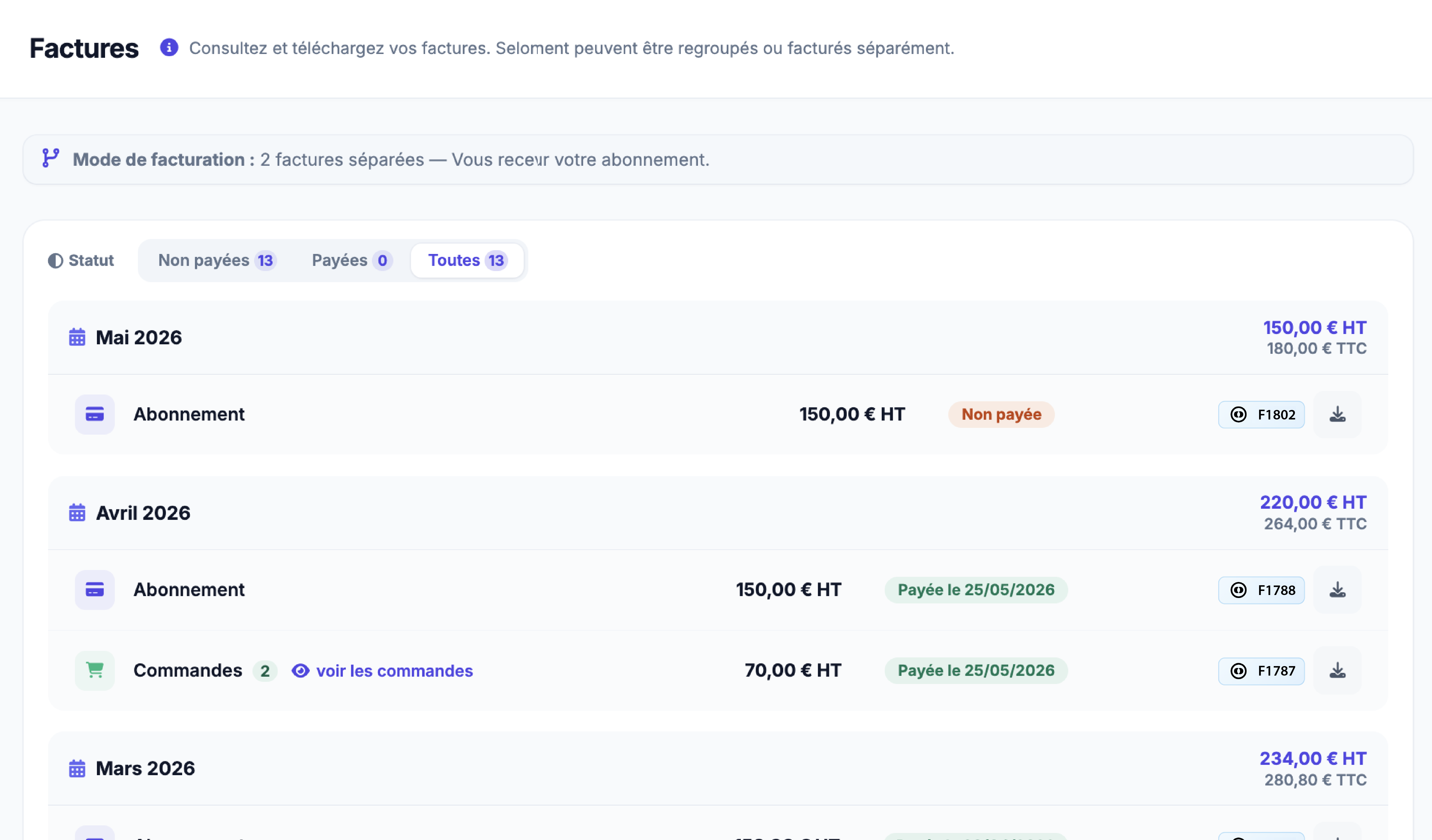
Task: Click the card icon of Mai Abonnement row
Action: [95, 415]
